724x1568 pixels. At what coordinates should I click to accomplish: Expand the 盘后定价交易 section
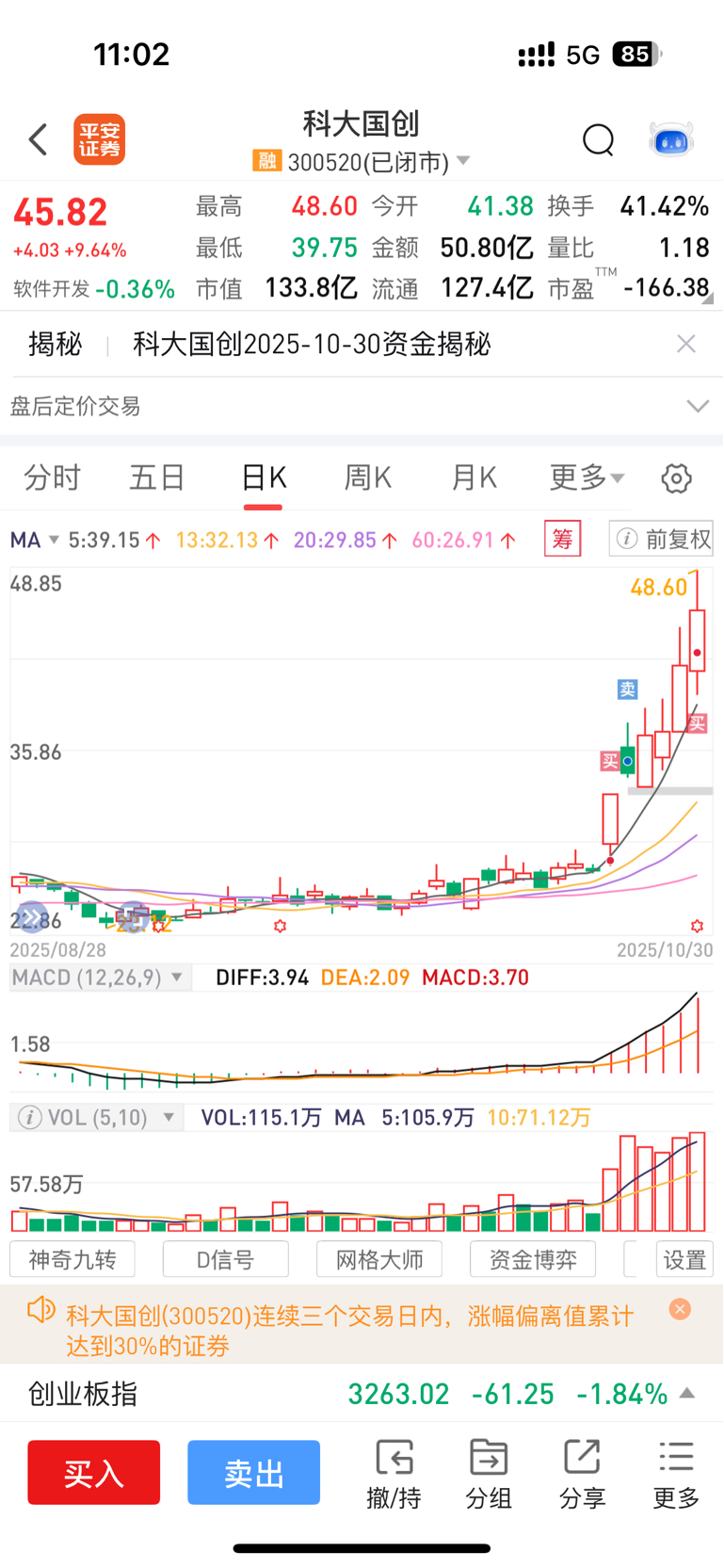click(698, 406)
